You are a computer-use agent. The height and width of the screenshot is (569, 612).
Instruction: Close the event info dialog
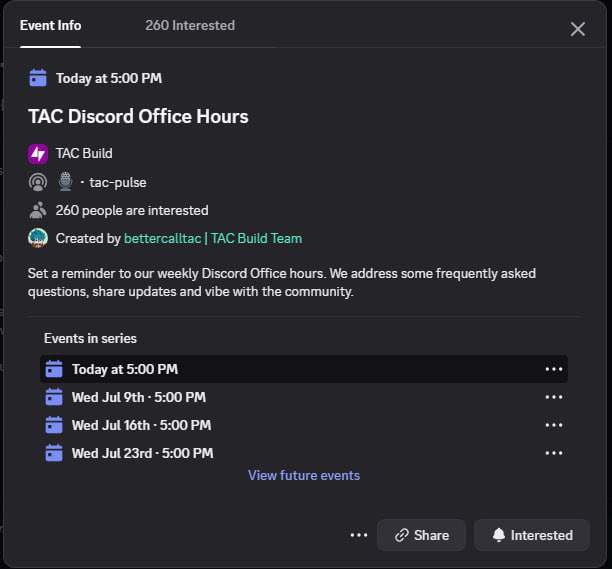pos(577,29)
